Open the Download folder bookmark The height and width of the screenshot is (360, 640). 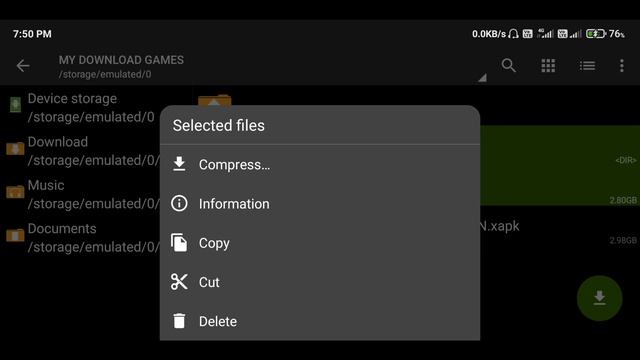(82, 151)
